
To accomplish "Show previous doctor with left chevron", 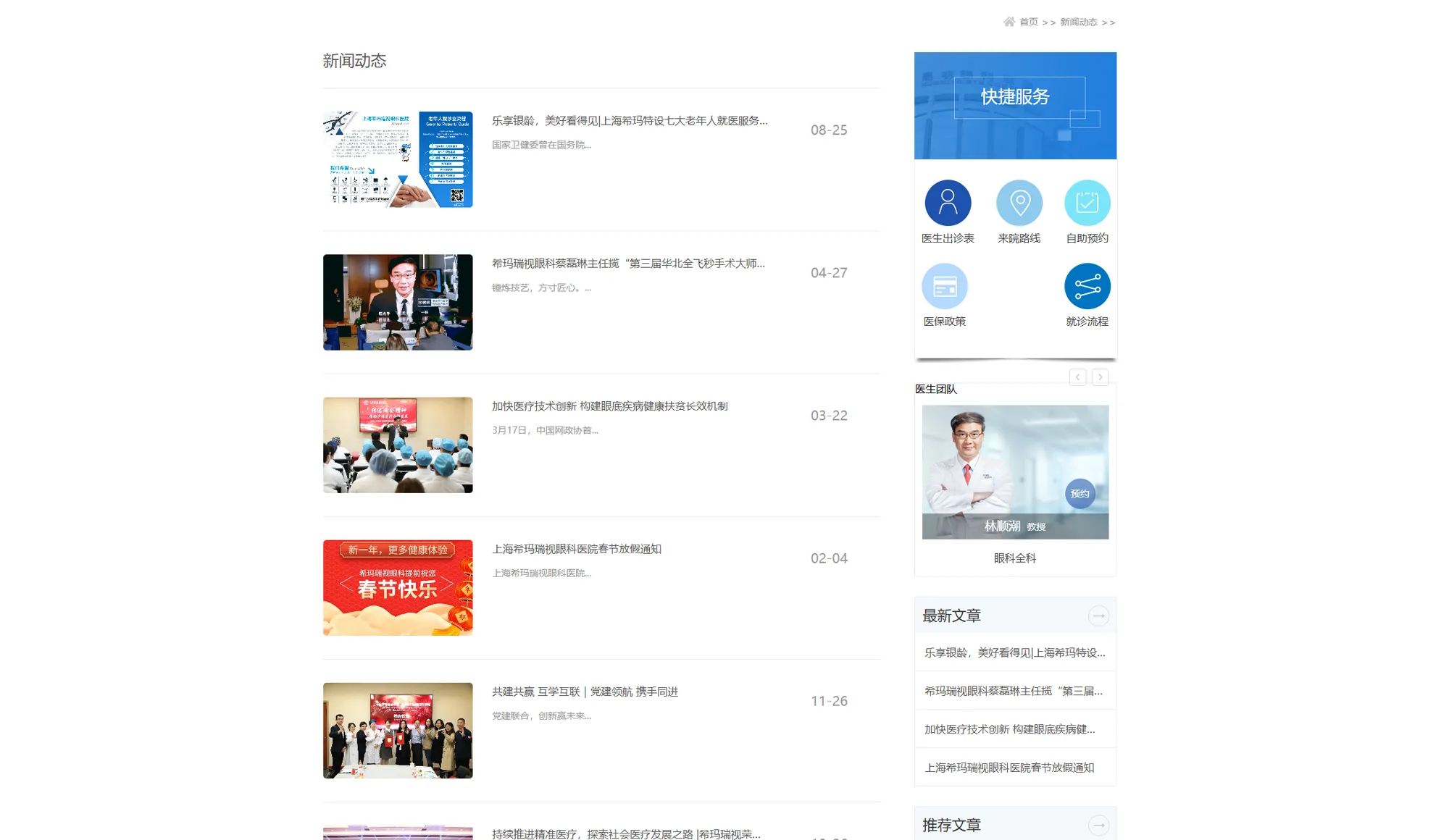I will click(x=1077, y=377).
